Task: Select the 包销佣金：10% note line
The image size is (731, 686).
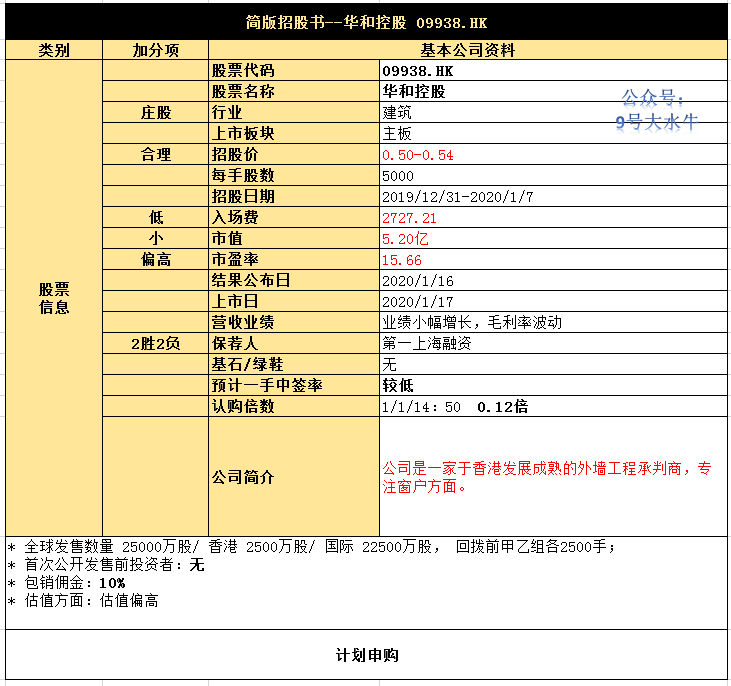Action: (x=67, y=583)
